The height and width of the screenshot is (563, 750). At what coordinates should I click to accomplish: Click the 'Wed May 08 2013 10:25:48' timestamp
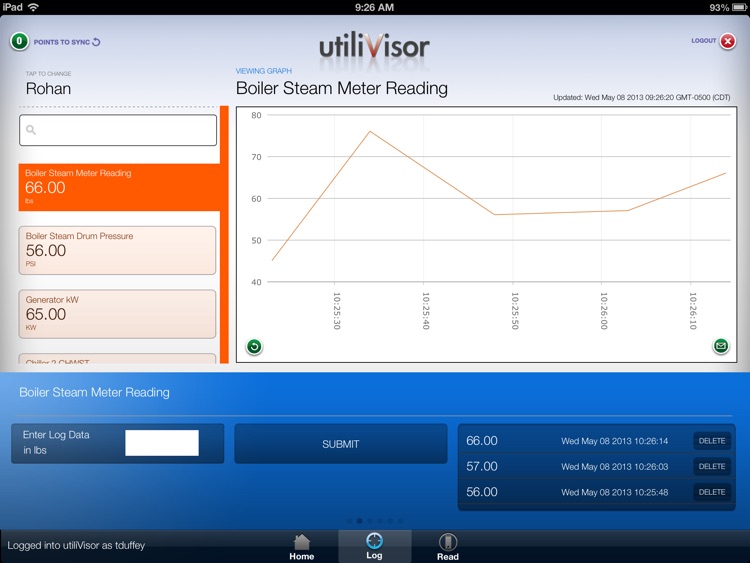[615, 492]
